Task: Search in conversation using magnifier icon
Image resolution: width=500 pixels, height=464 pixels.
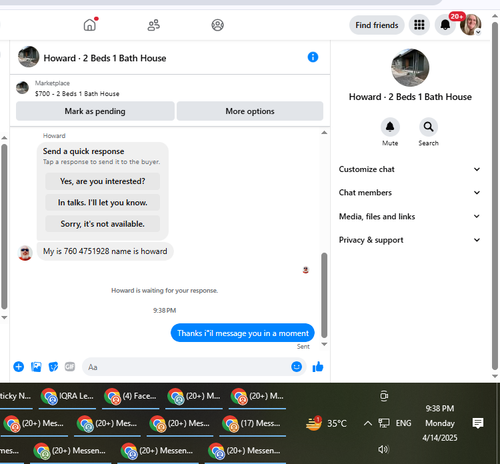Action: click(428, 127)
